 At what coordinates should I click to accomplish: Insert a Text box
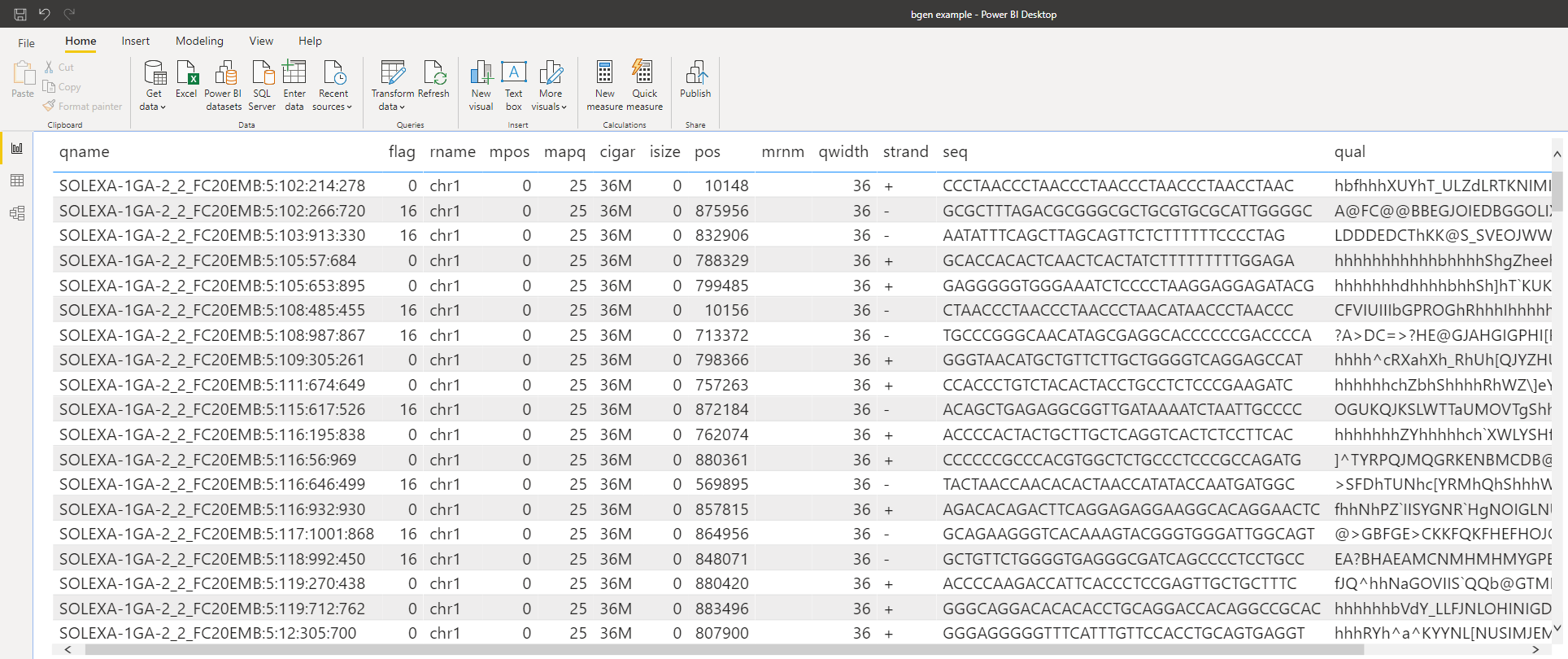coord(514,85)
